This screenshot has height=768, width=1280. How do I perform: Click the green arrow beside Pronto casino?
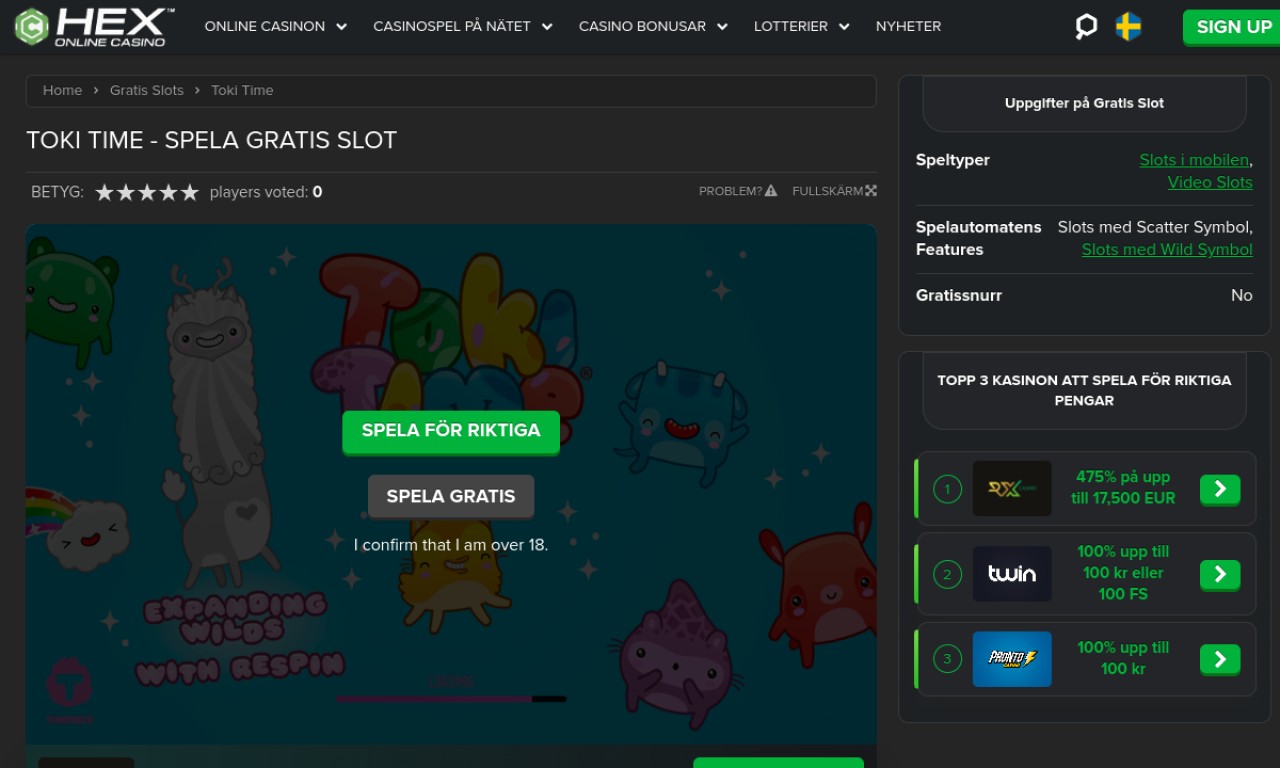click(1220, 659)
